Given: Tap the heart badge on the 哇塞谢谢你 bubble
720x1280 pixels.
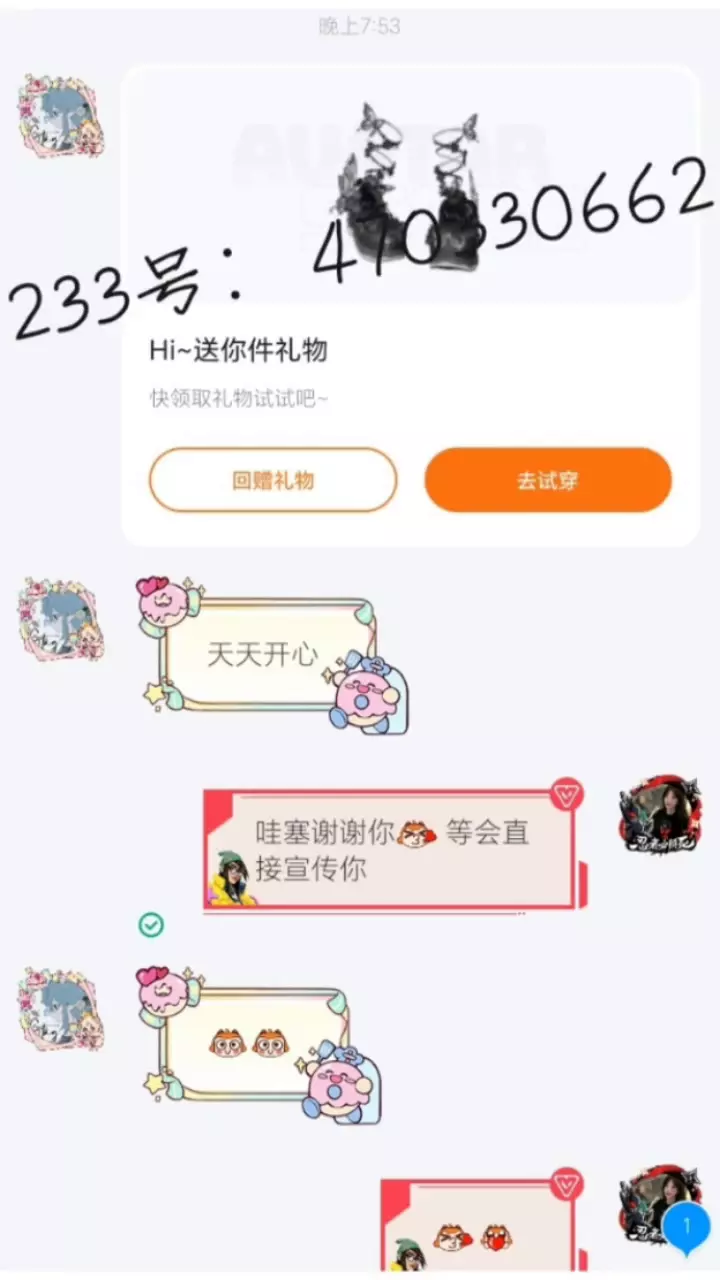Looking at the screenshot, I should 567,795.
